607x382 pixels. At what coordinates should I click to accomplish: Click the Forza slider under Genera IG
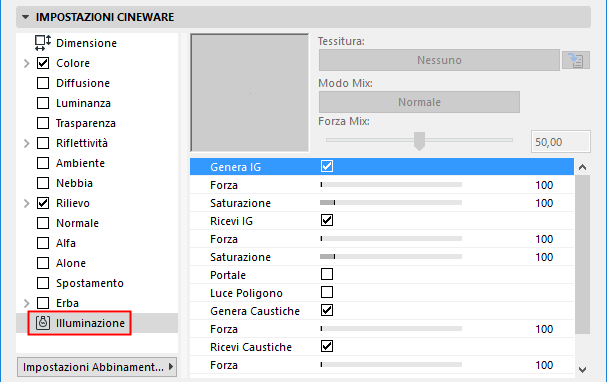391,185
